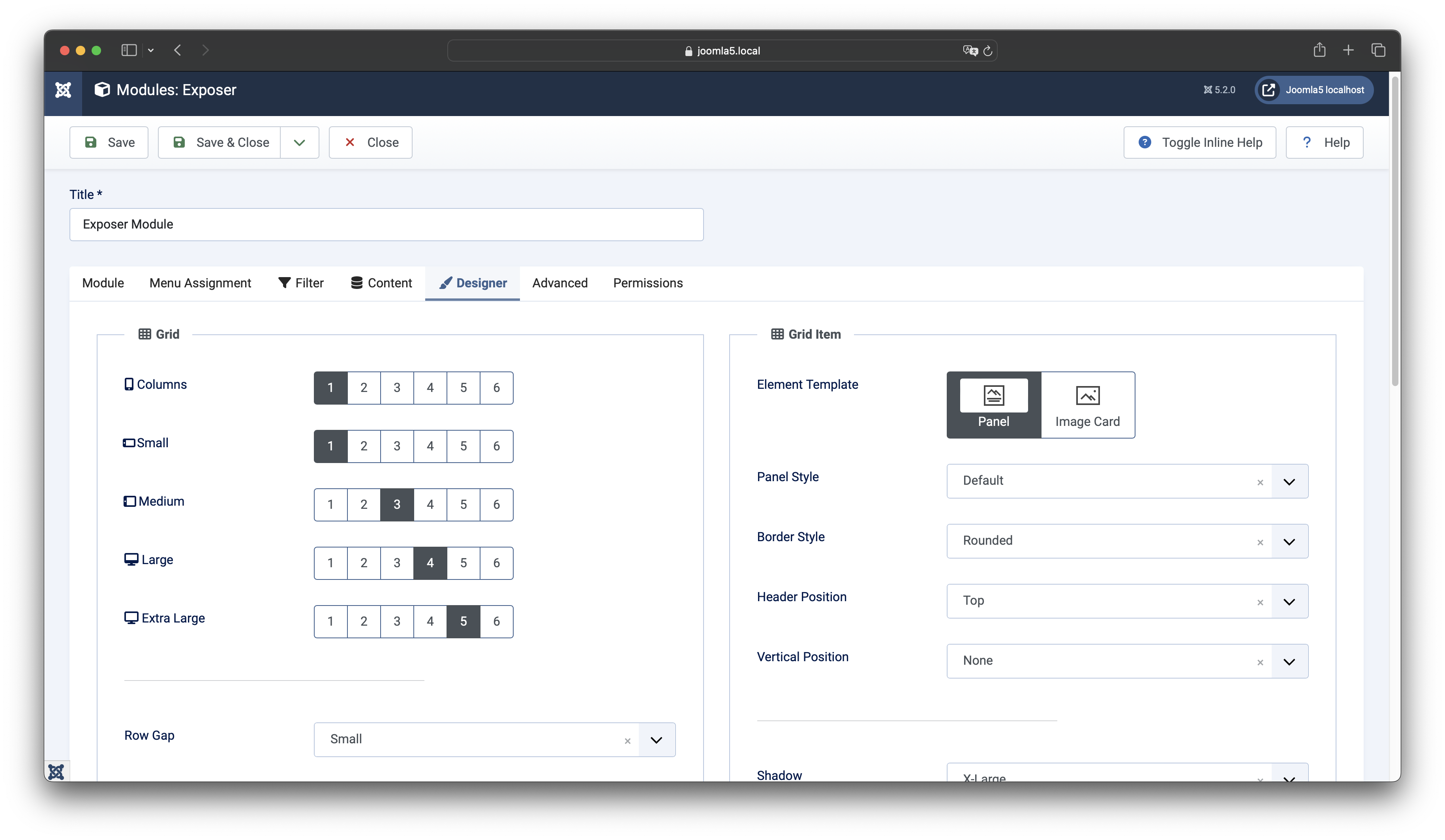Image resolution: width=1445 pixels, height=840 pixels.
Task: Switch to the Module tab
Action: tap(103, 283)
